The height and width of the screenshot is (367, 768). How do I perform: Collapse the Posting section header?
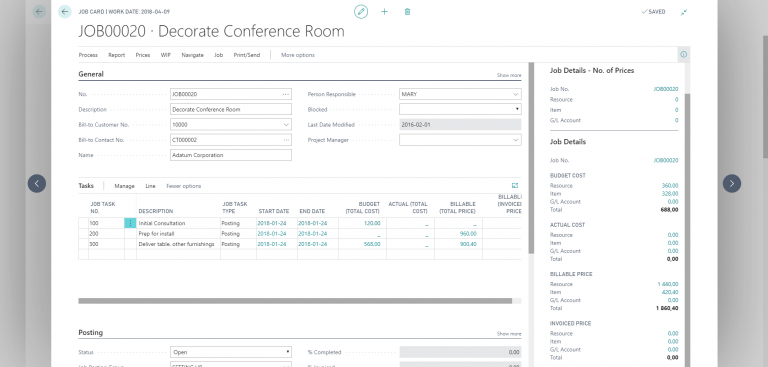tap(91, 333)
